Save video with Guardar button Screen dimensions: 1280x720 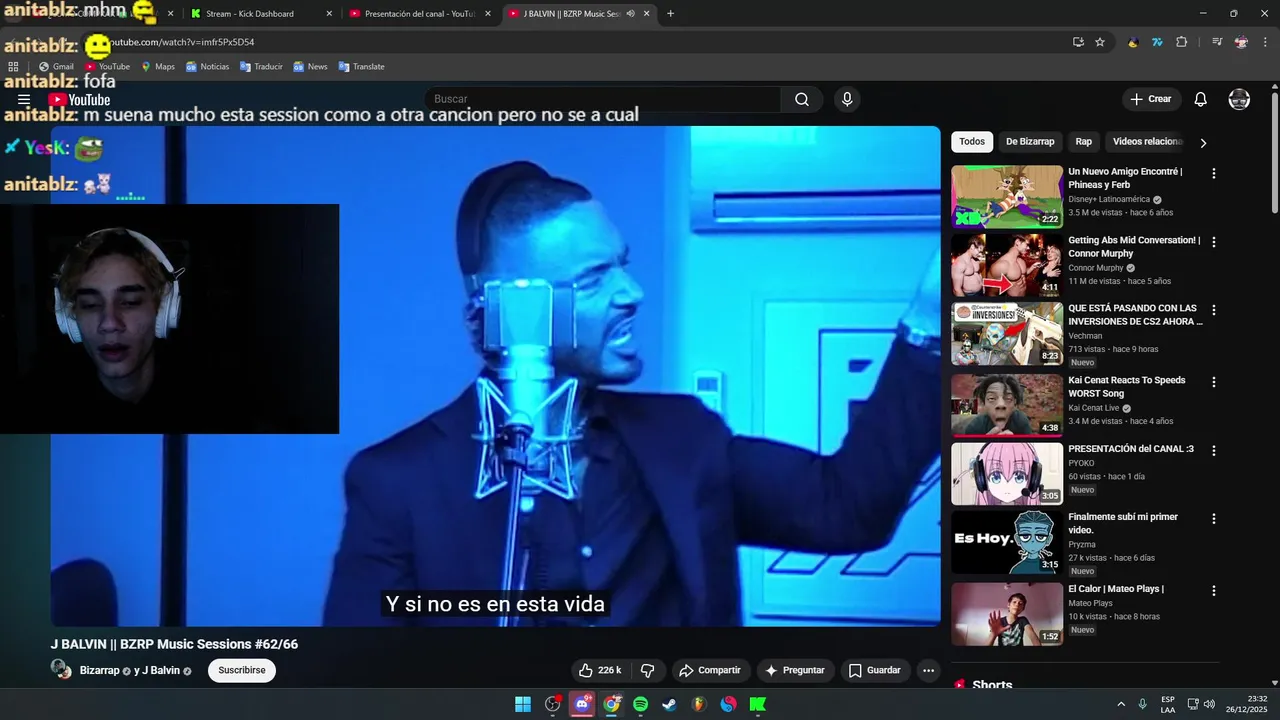875,670
